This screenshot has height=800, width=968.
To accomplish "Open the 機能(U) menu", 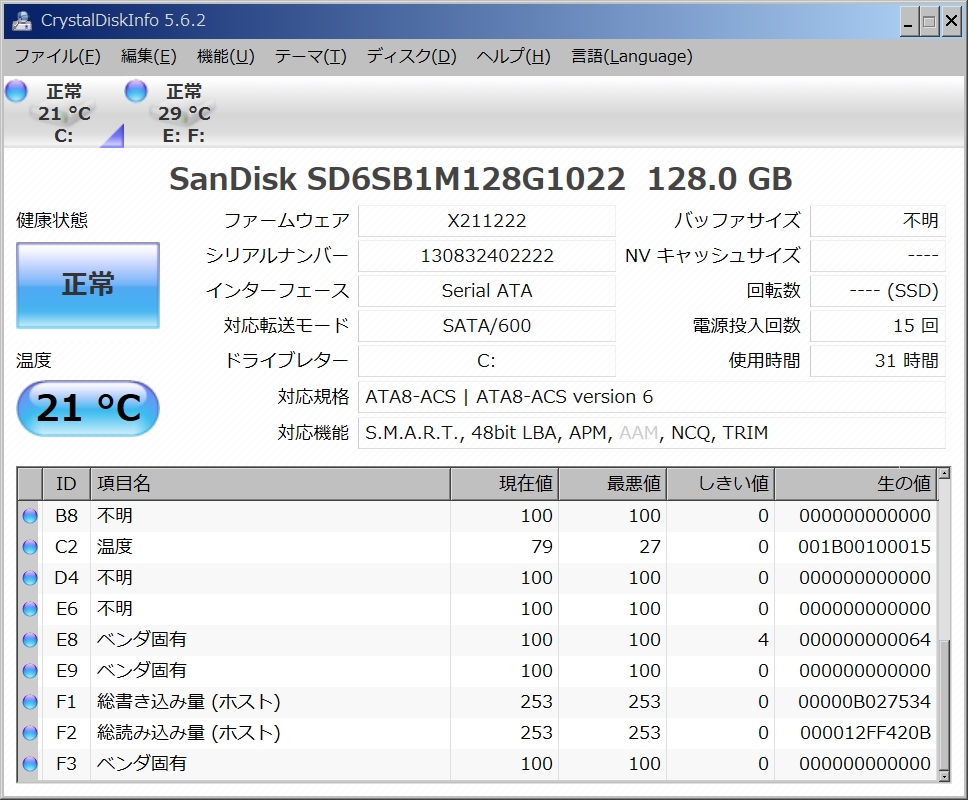I will [x=225, y=56].
